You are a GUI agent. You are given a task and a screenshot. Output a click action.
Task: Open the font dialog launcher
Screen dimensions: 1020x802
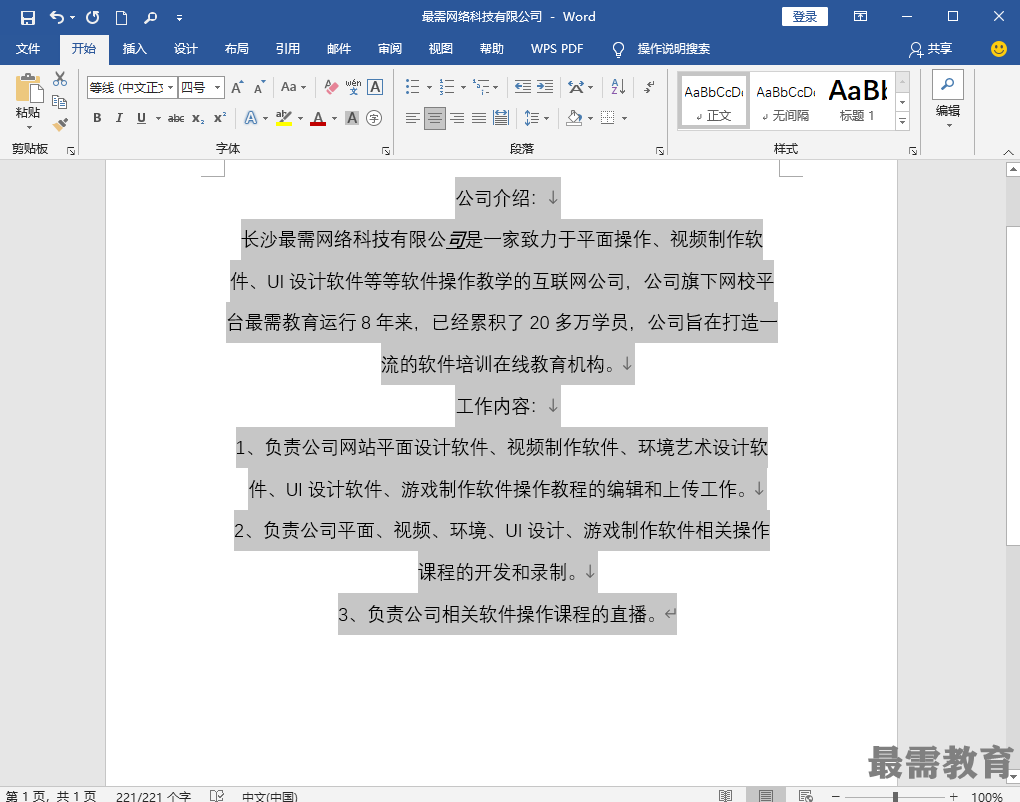tap(386, 151)
